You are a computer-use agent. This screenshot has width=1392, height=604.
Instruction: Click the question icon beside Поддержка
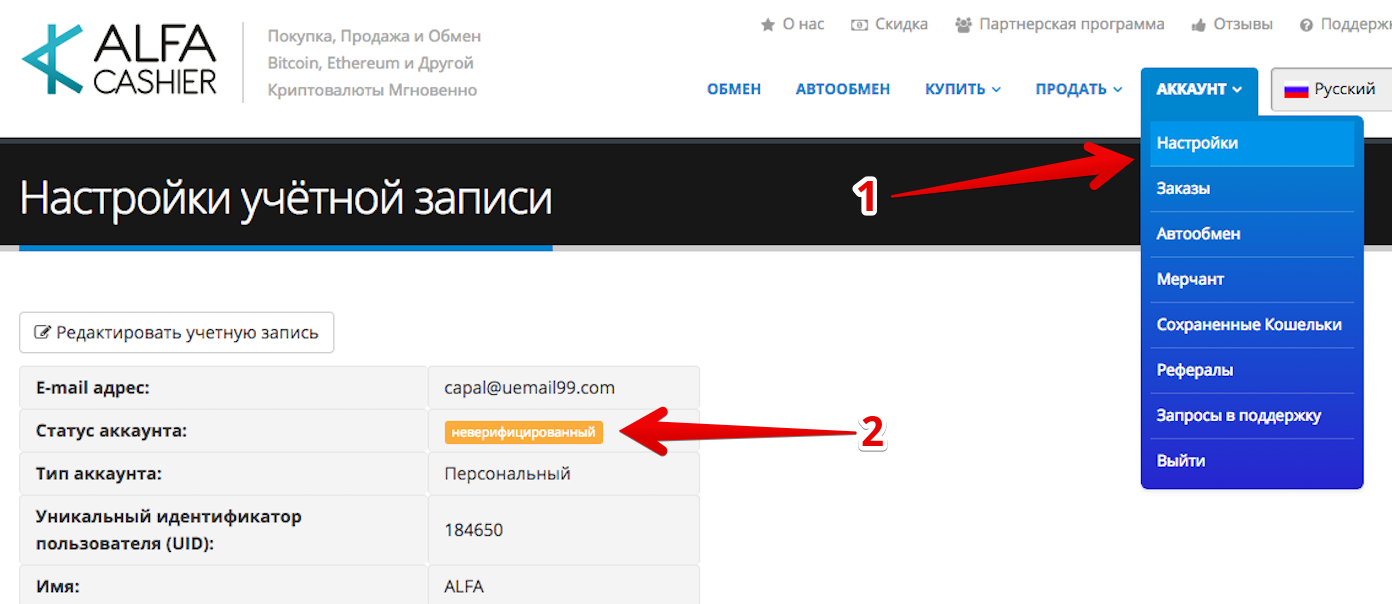pos(1306,25)
